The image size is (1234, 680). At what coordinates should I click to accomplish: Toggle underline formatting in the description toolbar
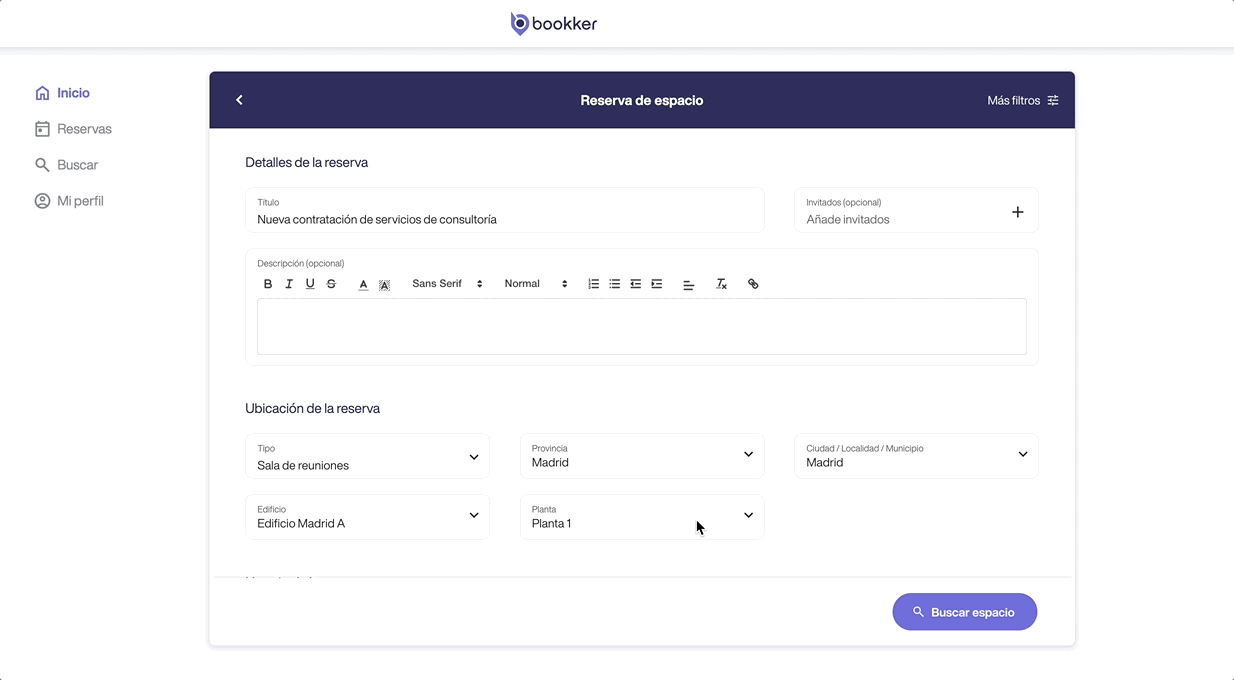(x=310, y=284)
